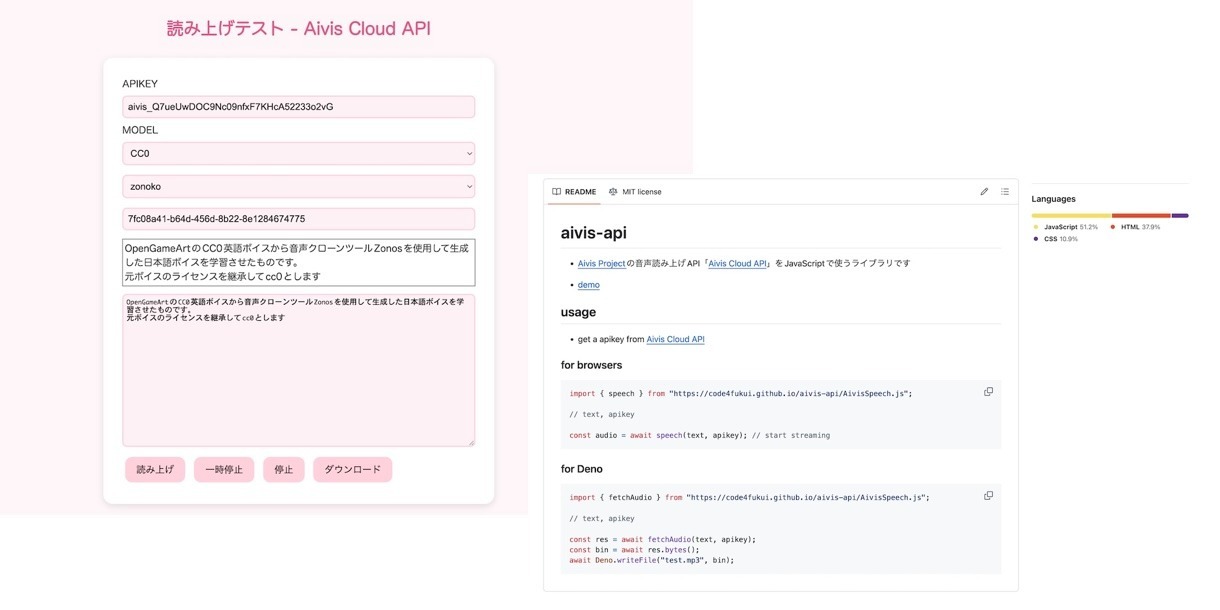1220x610 pixels.
Task: Click the yellow JavaScript segment of language bar
Action: tap(1072, 215)
